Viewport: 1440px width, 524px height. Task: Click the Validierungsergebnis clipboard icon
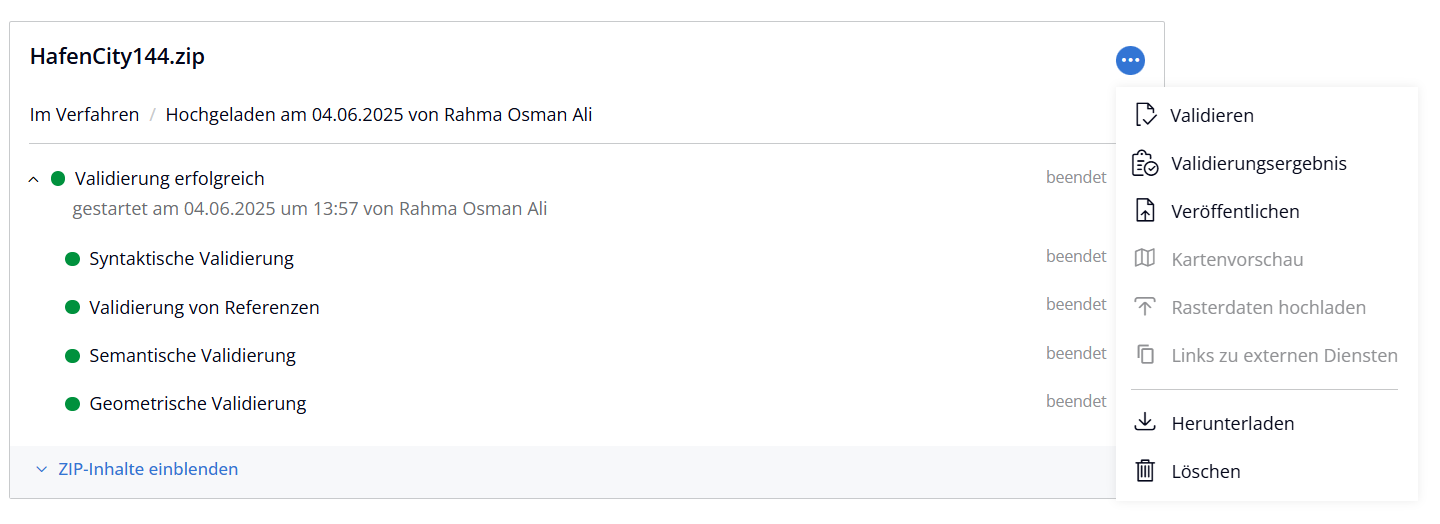point(1145,163)
